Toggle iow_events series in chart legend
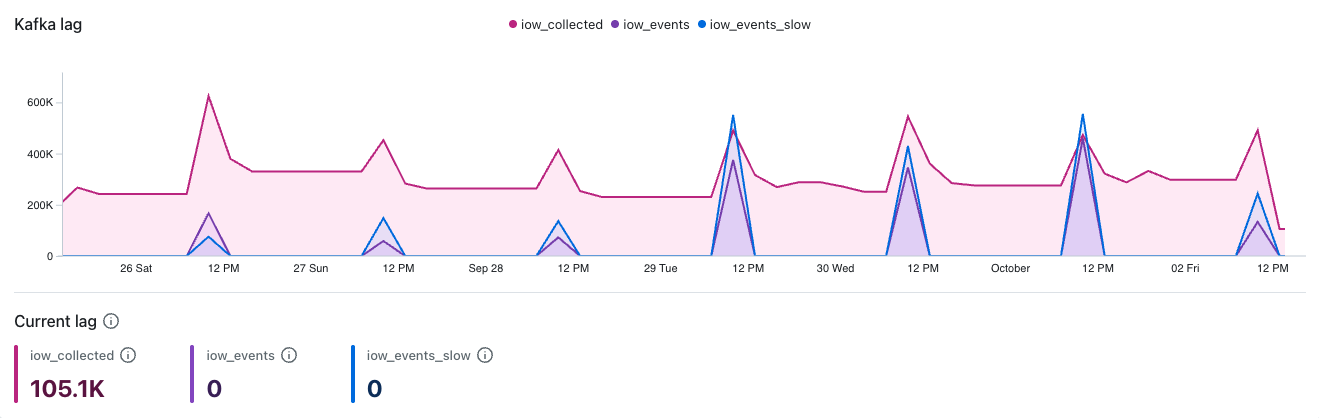The image size is (1319, 418). click(650, 25)
